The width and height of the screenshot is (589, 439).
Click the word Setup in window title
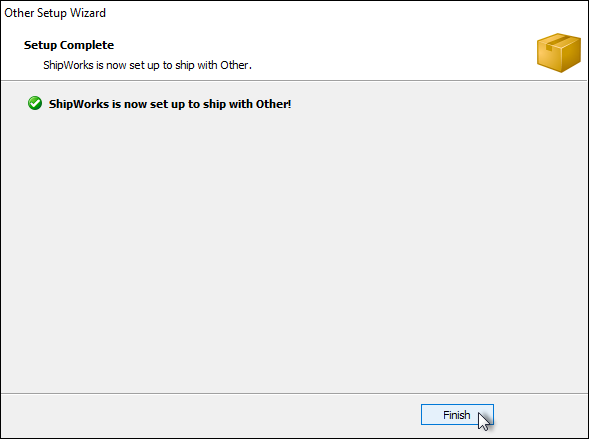coord(52,13)
